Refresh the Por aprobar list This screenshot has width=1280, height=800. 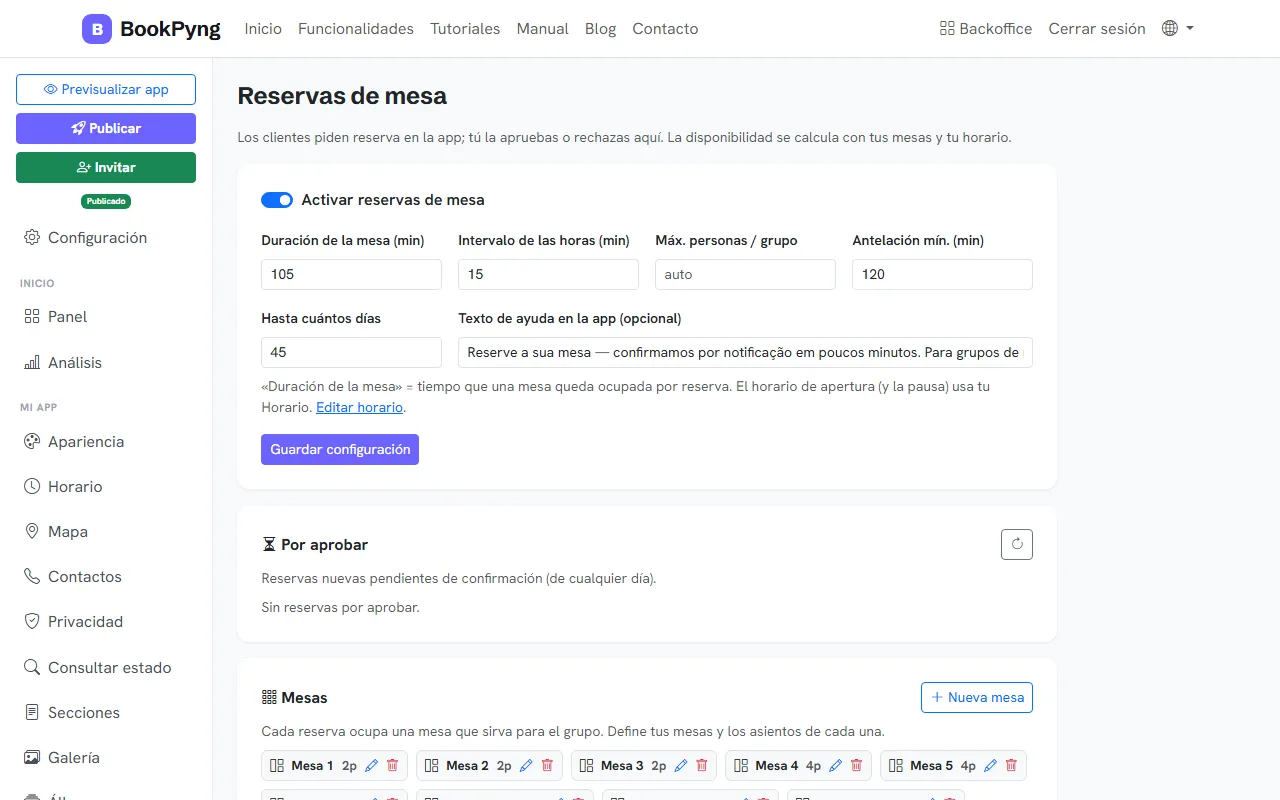[x=1017, y=544]
